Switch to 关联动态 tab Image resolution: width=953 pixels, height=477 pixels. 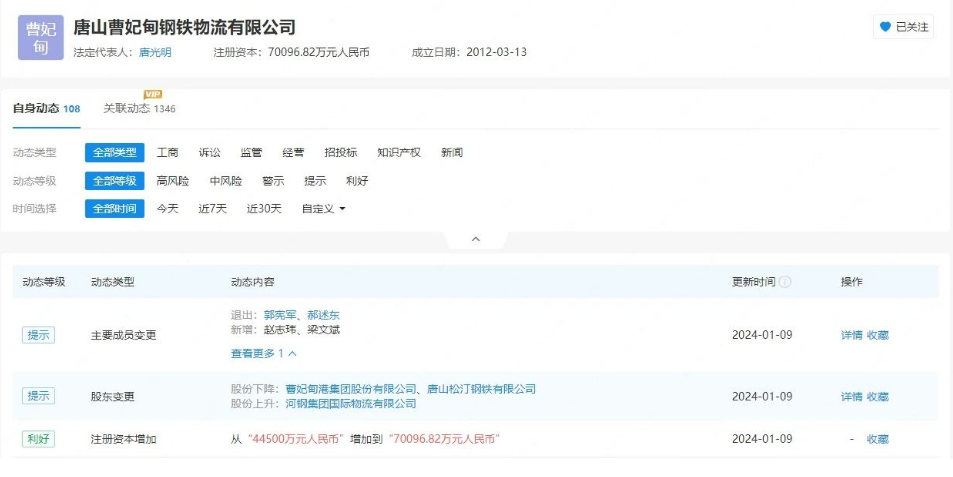139,109
